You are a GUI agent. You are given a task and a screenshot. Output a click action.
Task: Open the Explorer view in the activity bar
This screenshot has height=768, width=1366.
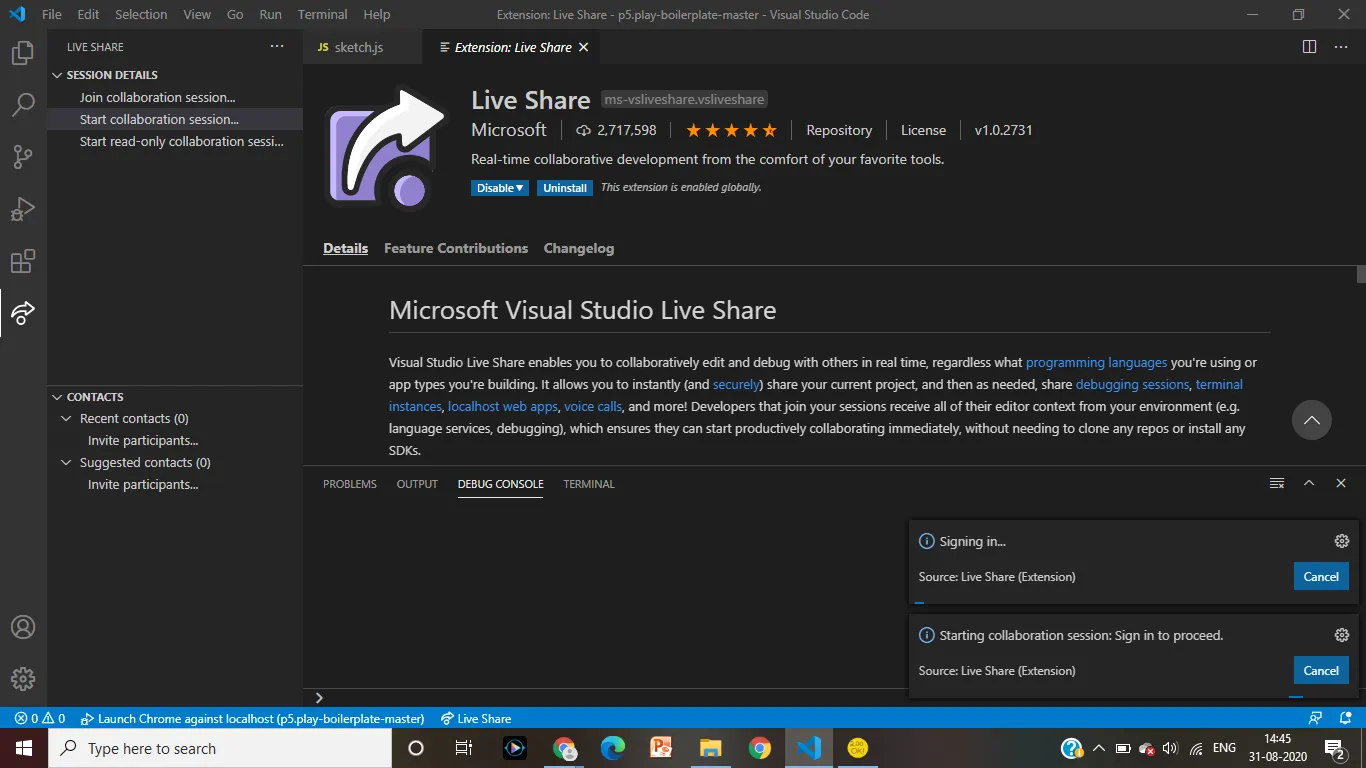22,53
